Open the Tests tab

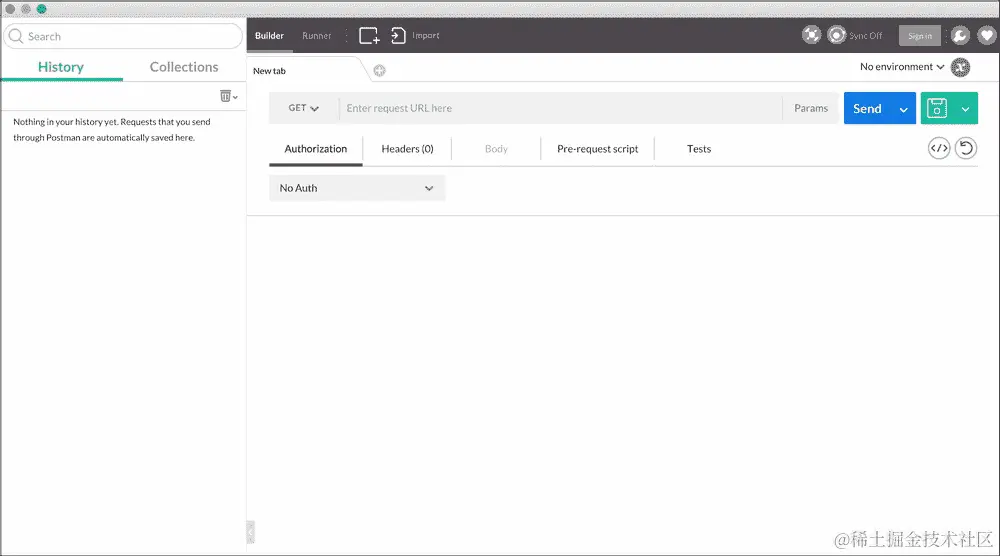(x=699, y=149)
